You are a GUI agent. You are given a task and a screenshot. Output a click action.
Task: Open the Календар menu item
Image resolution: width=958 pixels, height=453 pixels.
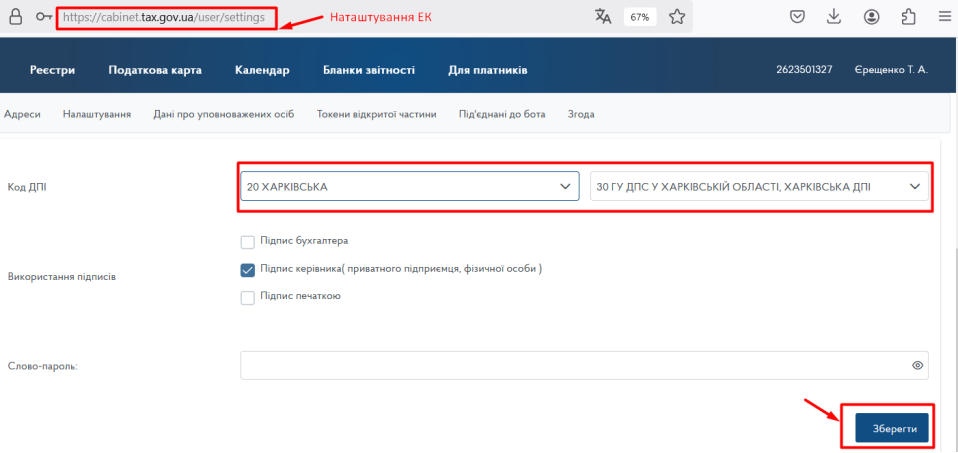click(x=262, y=70)
